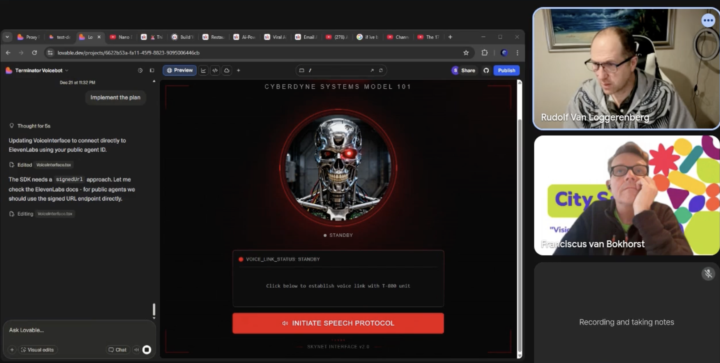Click the STANDBY status indicator under skull

point(338,235)
